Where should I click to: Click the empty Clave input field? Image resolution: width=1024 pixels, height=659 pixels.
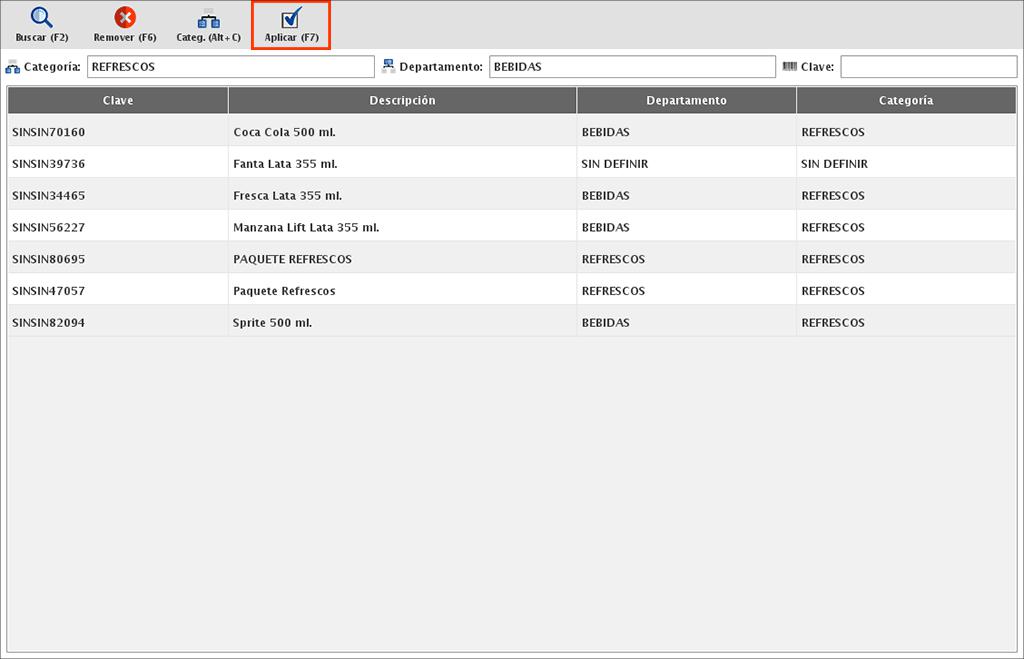pyautogui.click(x=927, y=67)
